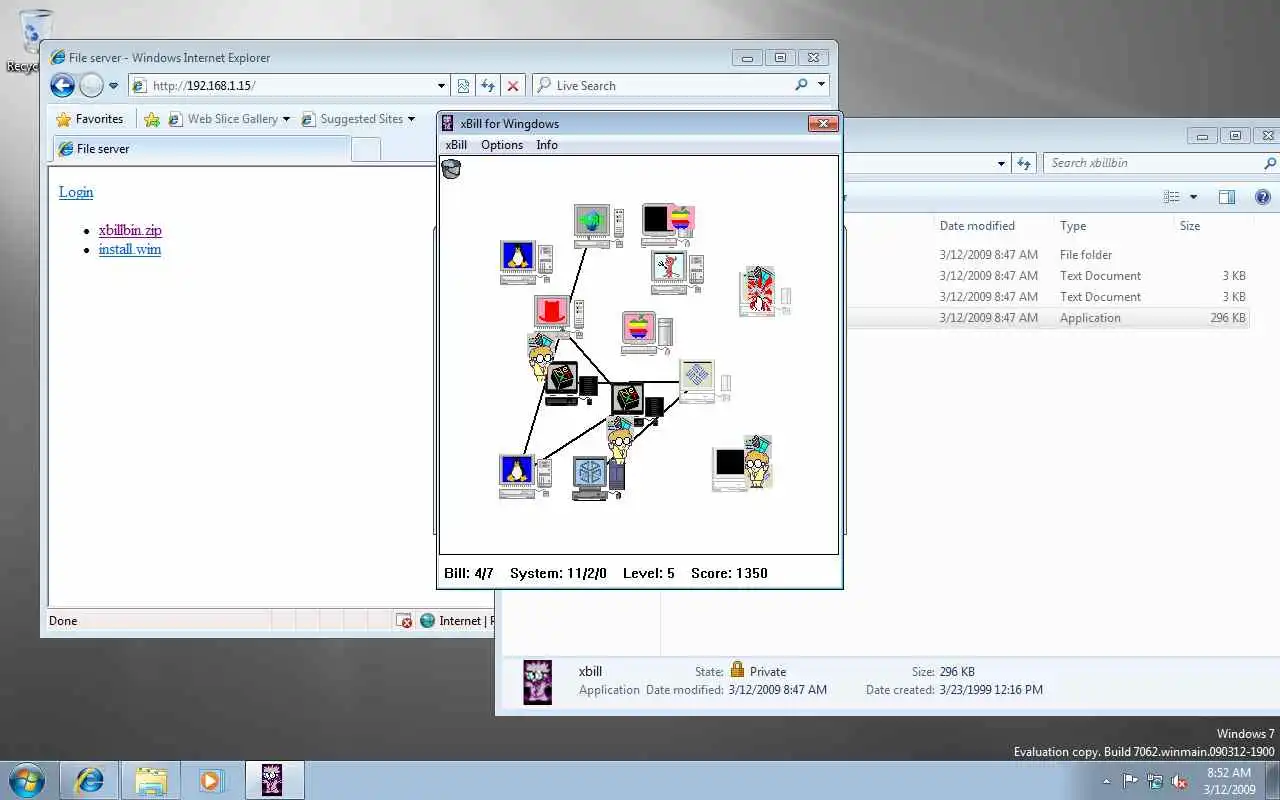Open a new tab in Internet Explorer
The image size is (1280, 800).
click(x=367, y=150)
